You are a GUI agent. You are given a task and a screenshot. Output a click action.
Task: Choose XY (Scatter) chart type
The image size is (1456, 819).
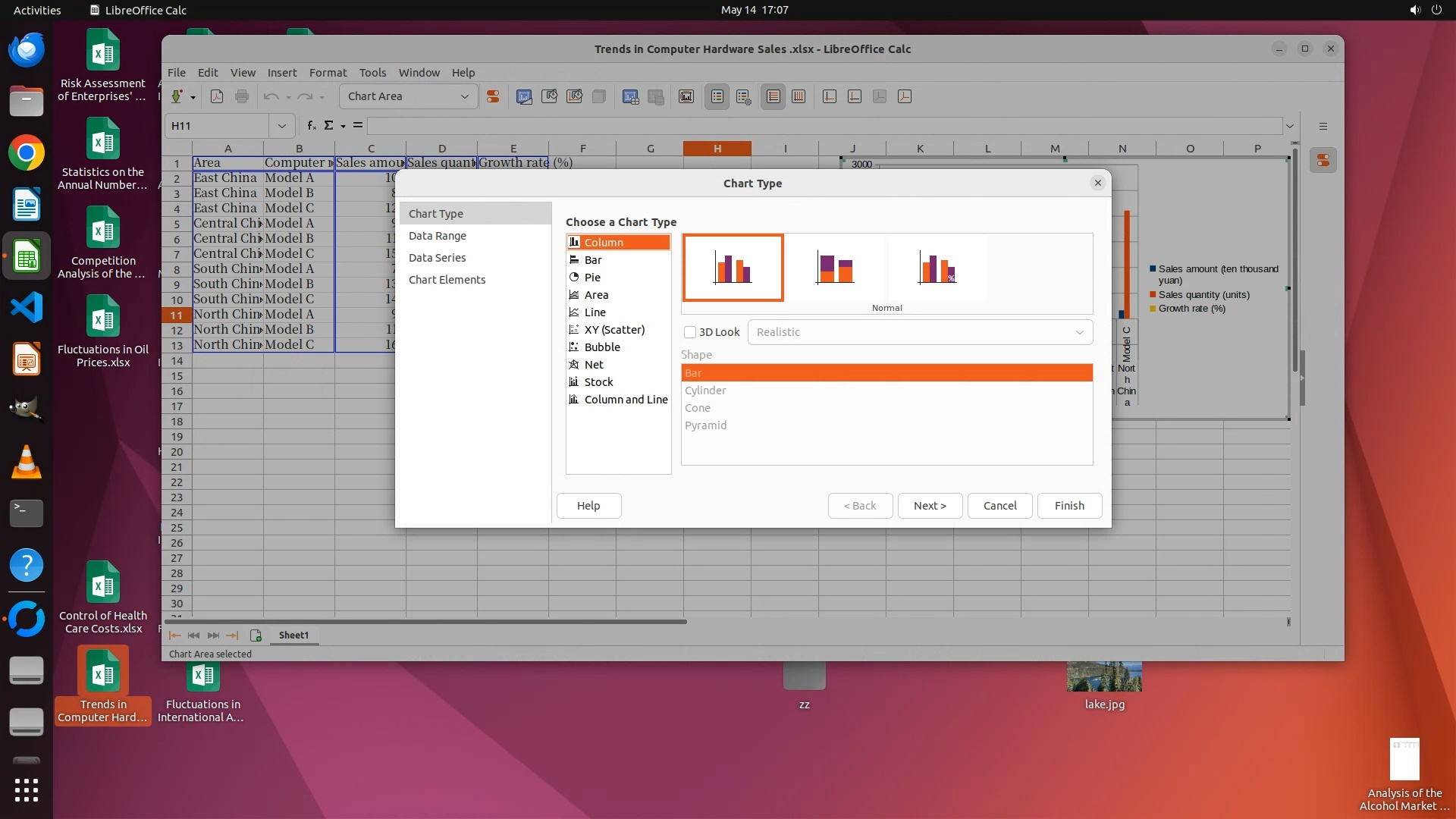(x=613, y=330)
